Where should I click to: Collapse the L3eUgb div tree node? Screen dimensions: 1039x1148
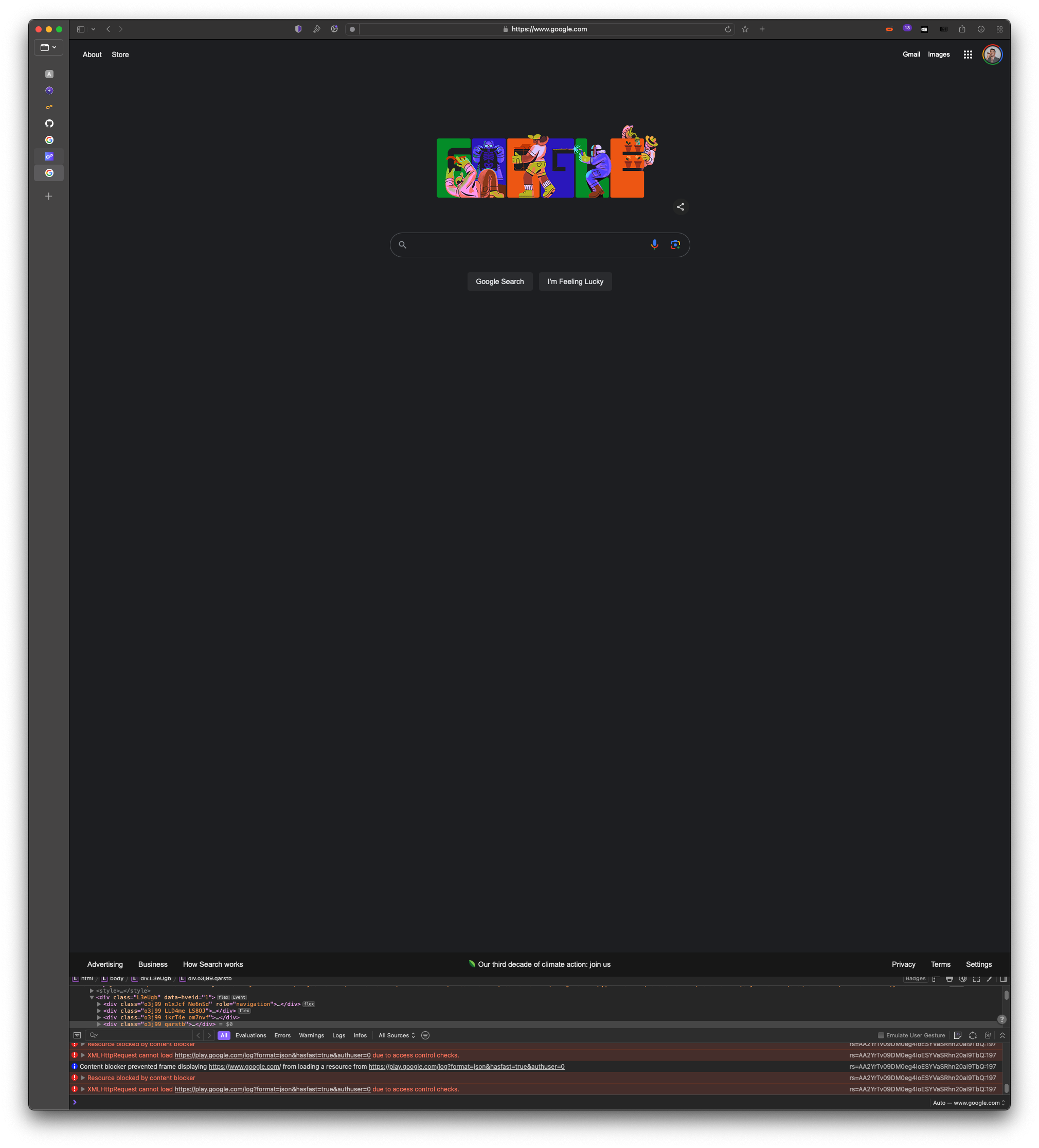(x=92, y=997)
